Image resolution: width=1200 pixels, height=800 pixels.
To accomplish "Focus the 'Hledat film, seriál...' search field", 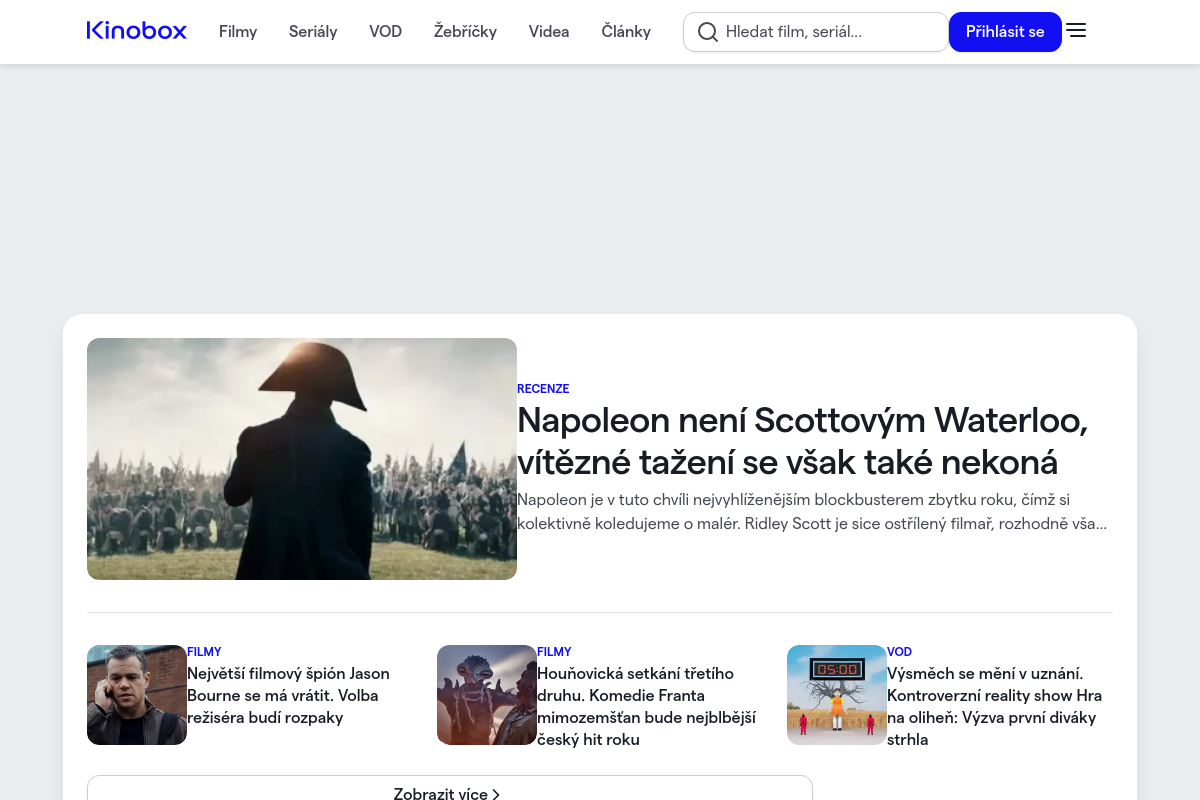I will tap(816, 32).
